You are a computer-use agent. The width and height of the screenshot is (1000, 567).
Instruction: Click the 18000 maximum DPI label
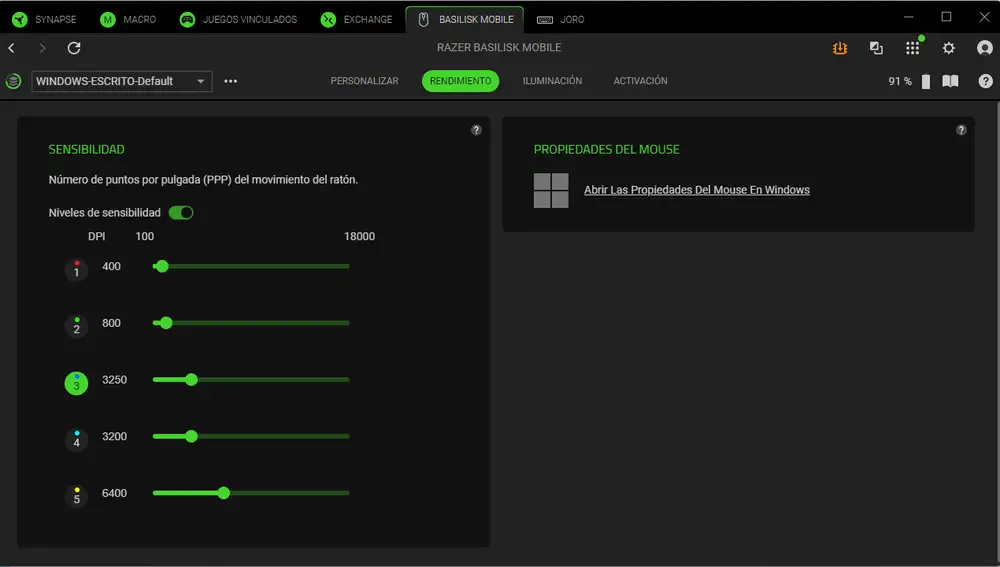point(360,237)
